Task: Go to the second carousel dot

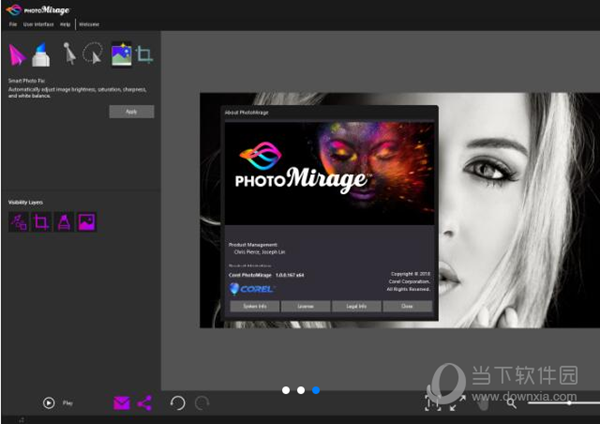Action: coord(301,390)
